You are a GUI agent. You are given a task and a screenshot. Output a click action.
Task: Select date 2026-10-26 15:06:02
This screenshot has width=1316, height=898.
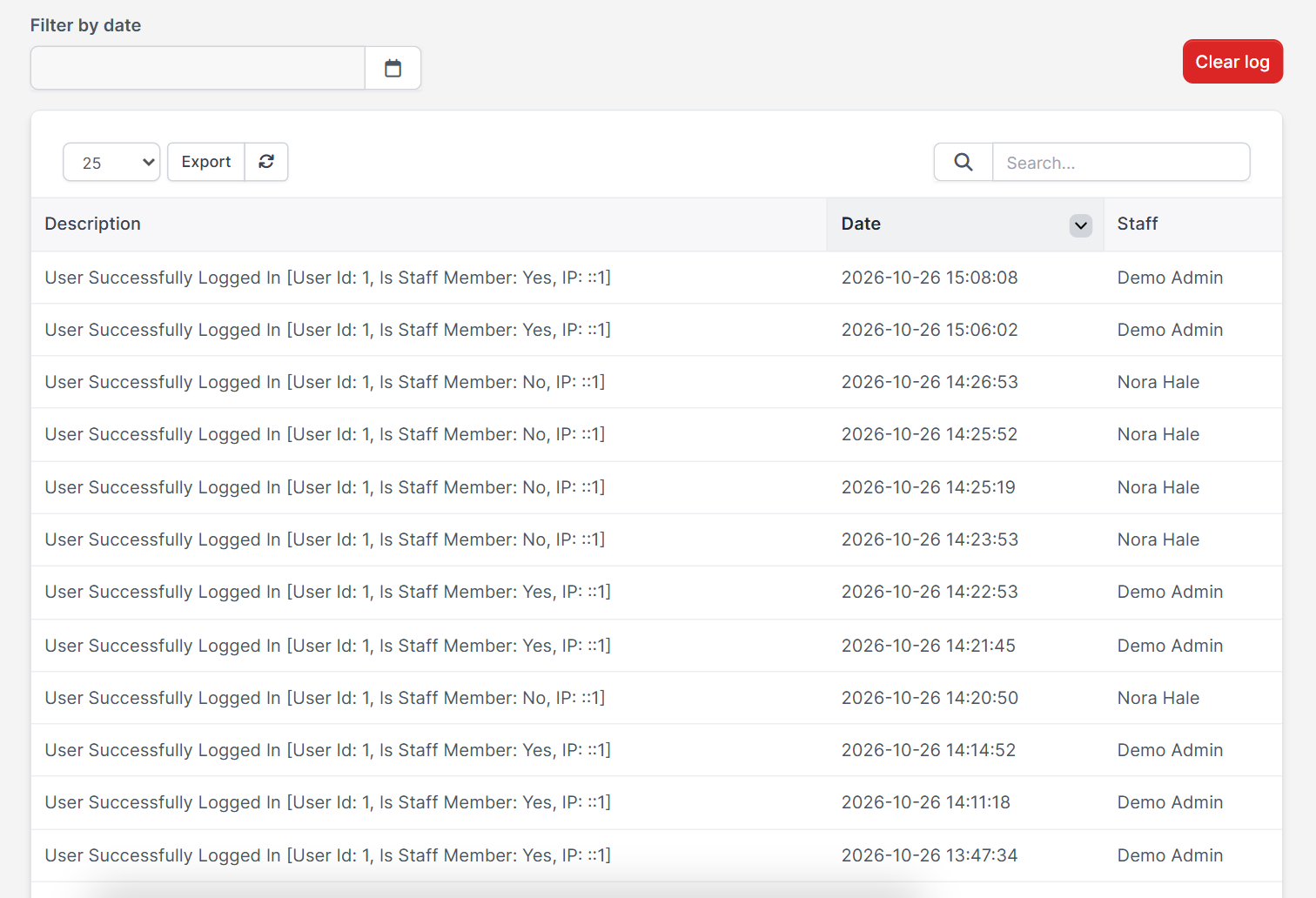point(930,330)
